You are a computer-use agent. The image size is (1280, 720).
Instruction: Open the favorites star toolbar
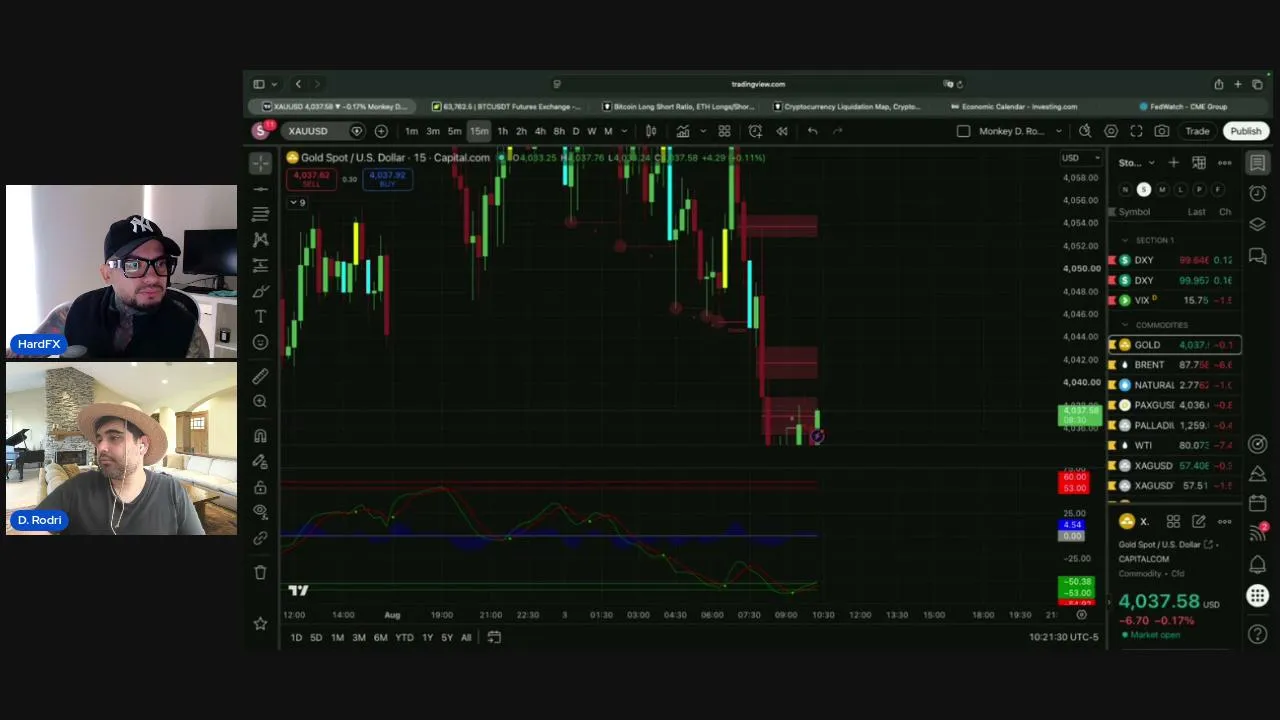pyautogui.click(x=261, y=624)
